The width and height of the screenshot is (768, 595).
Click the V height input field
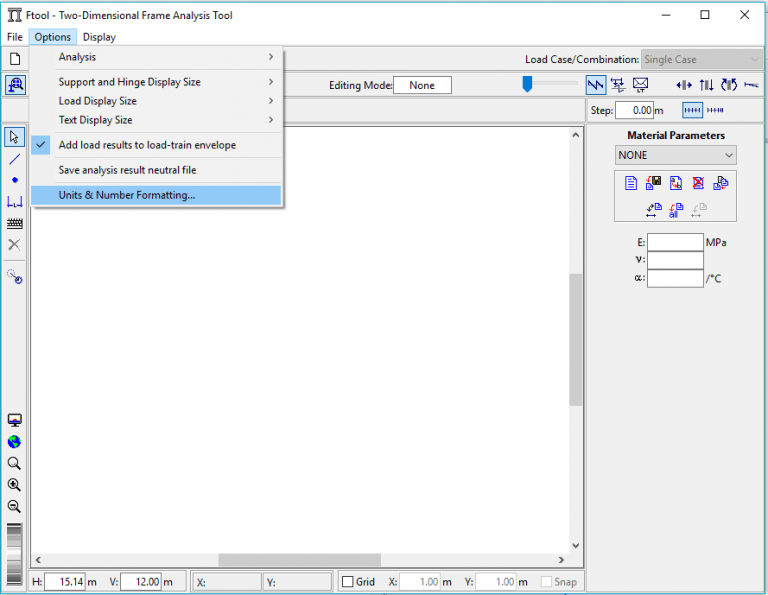click(141, 582)
